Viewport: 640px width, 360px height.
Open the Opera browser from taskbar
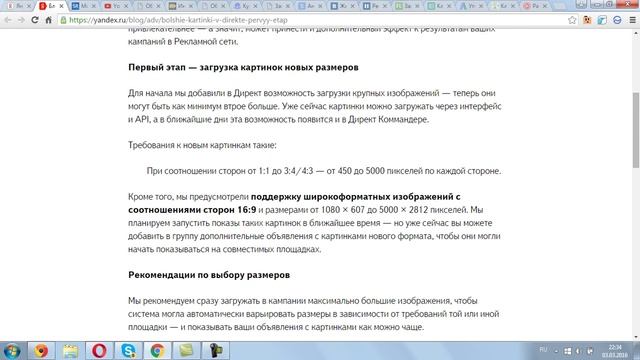[99, 351]
